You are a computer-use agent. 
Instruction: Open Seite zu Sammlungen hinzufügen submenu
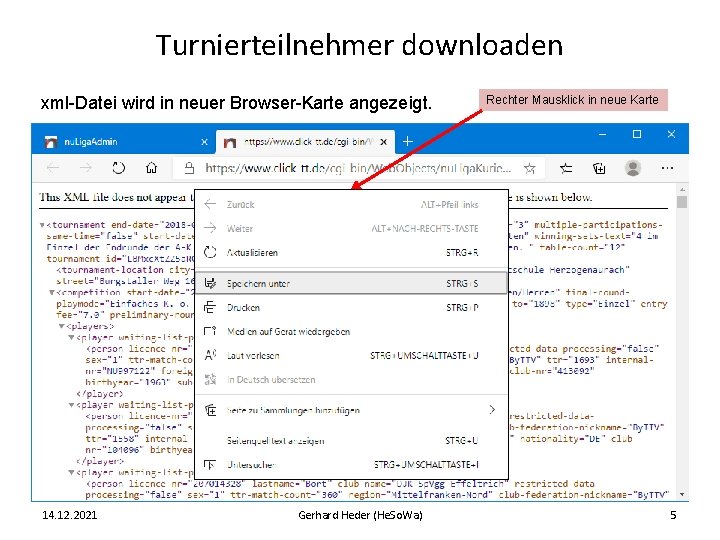(x=351, y=410)
